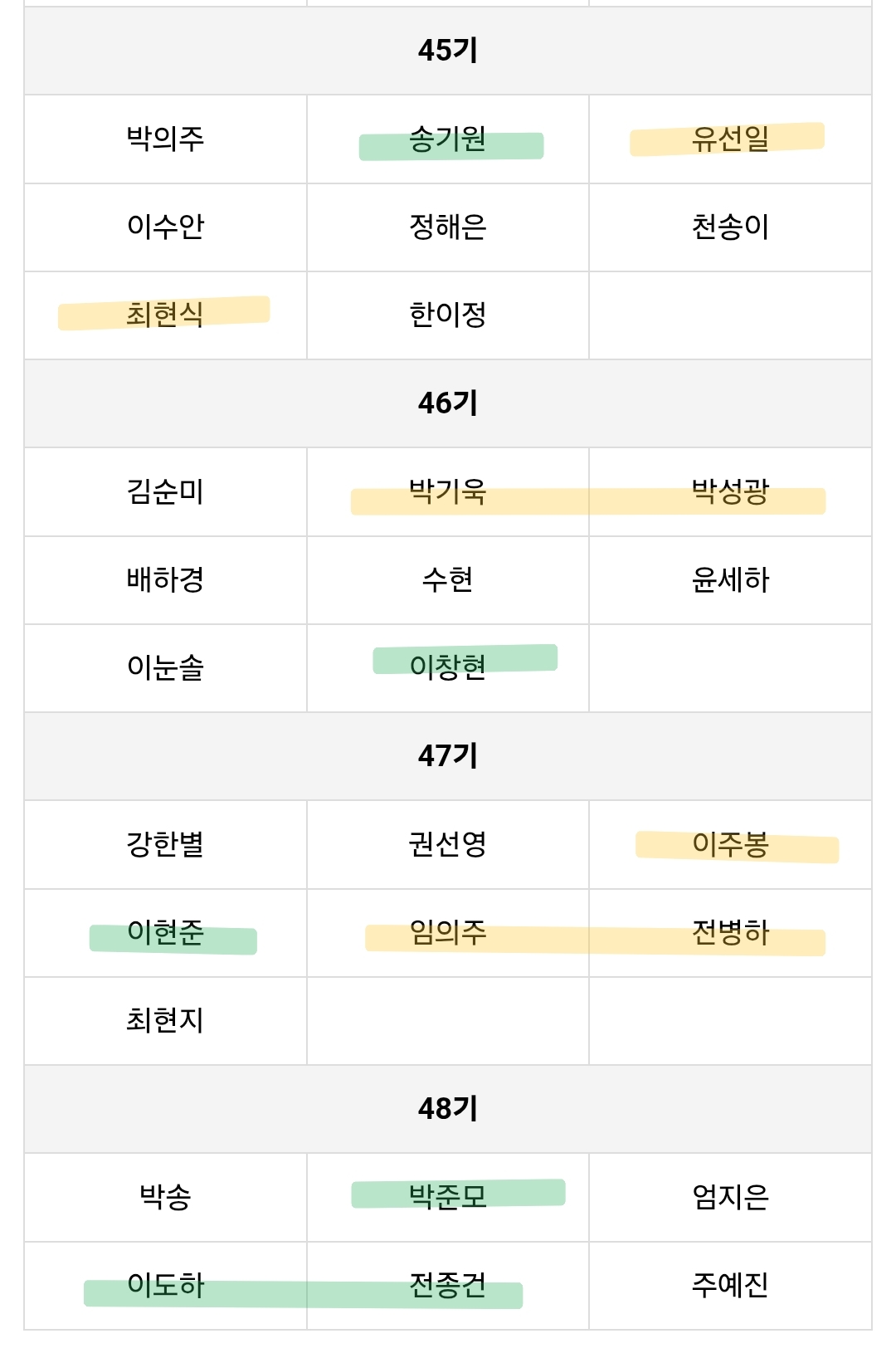Click the 47기 section header
Screen dimensions: 896x1353
coord(448,756)
